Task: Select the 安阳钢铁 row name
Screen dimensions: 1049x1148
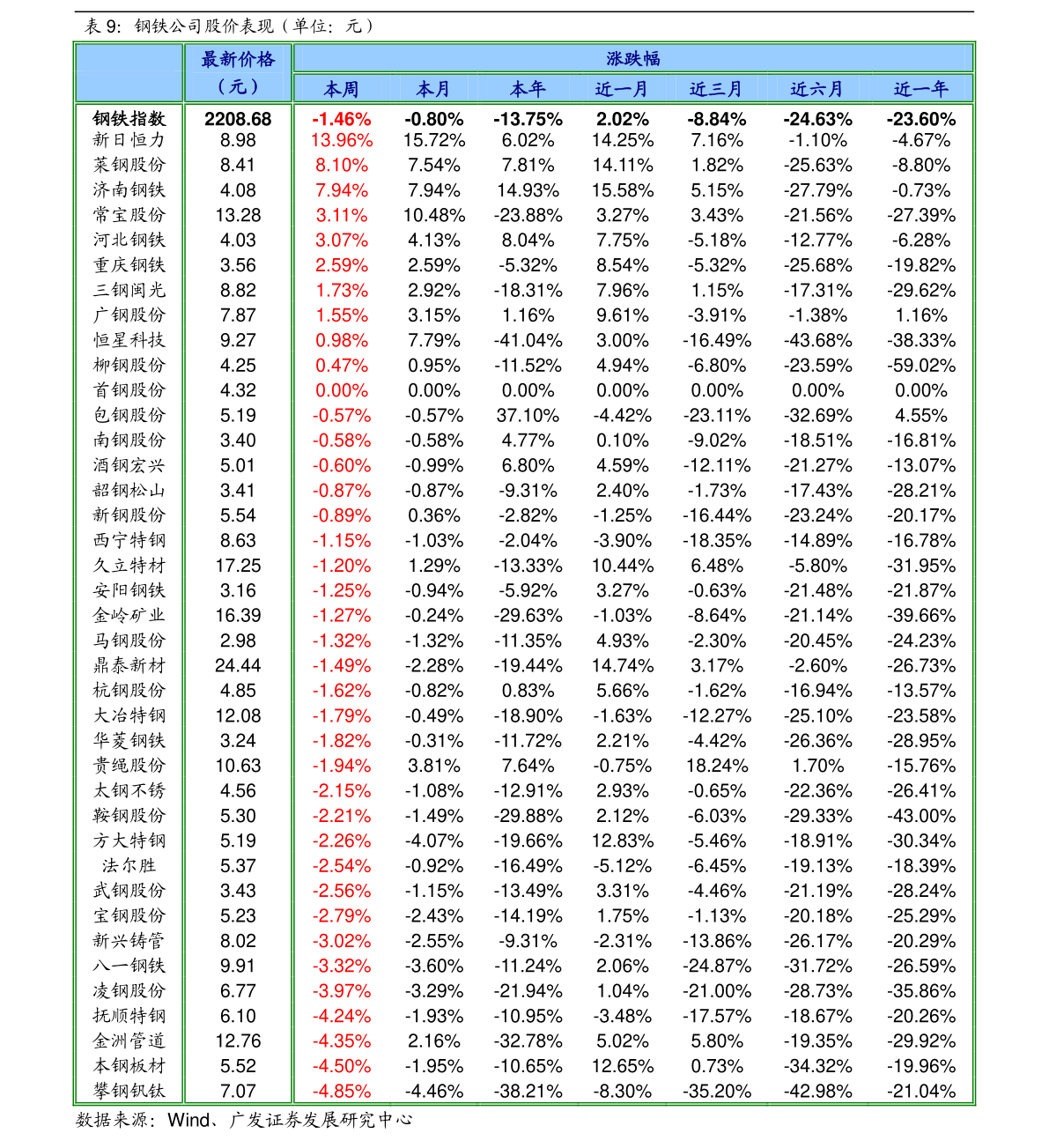Action: click(x=129, y=590)
